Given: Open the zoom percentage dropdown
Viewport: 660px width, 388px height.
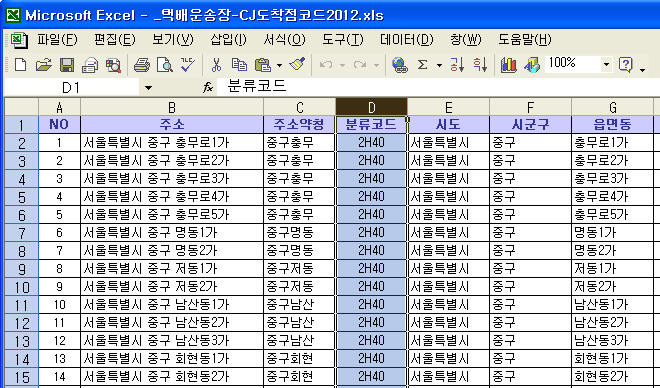Looking at the screenshot, I should point(606,64).
